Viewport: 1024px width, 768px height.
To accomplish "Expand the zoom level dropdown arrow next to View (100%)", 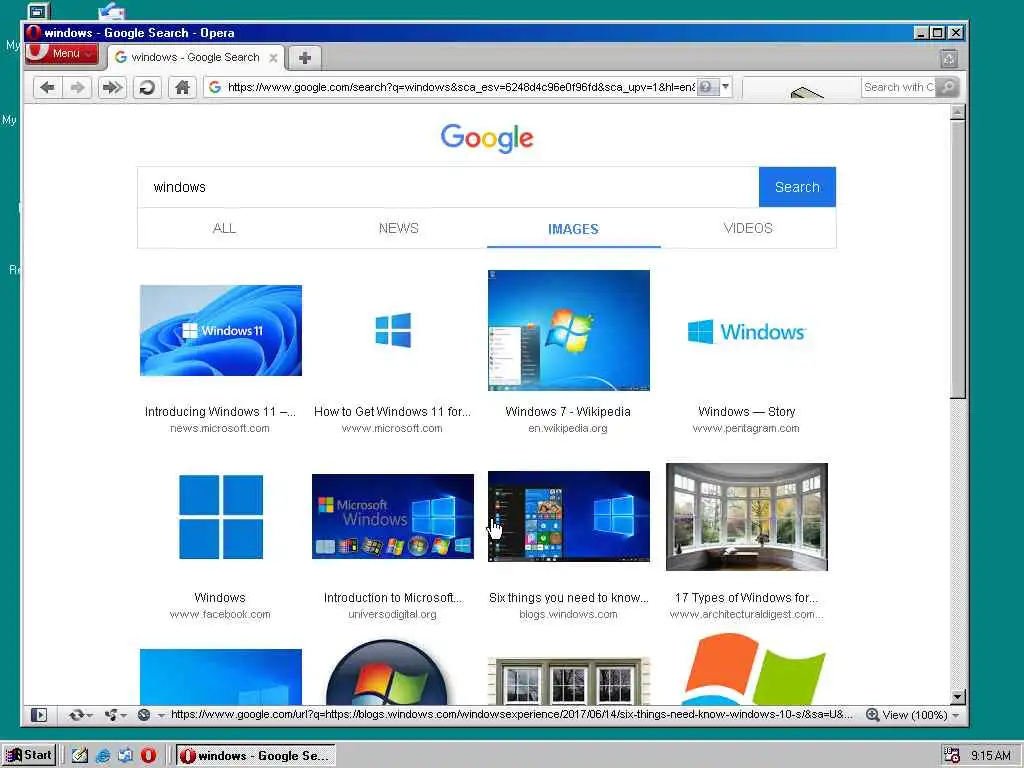I will coord(956,716).
